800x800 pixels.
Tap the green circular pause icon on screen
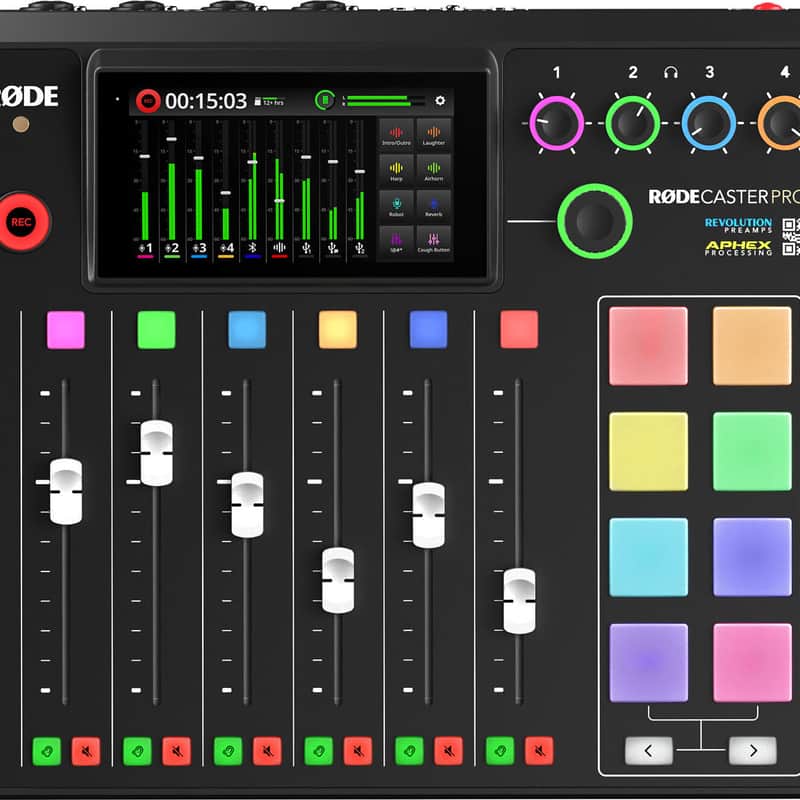pyautogui.click(x=324, y=100)
